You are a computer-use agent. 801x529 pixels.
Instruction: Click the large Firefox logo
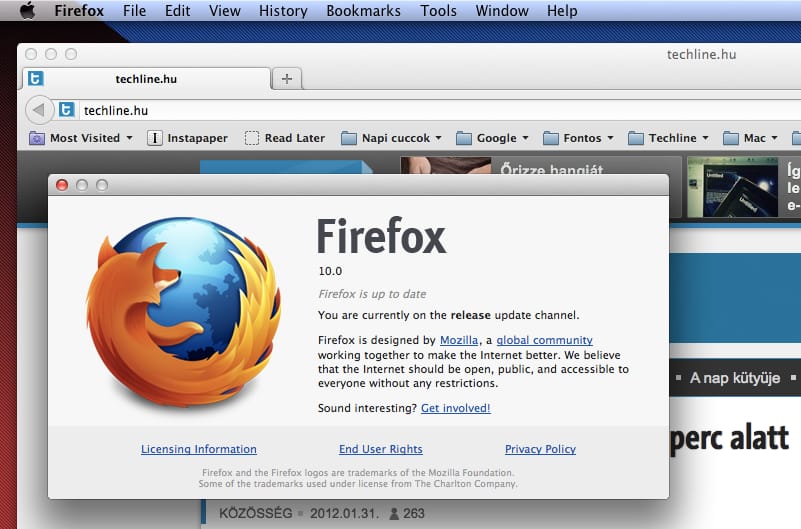pos(183,311)
